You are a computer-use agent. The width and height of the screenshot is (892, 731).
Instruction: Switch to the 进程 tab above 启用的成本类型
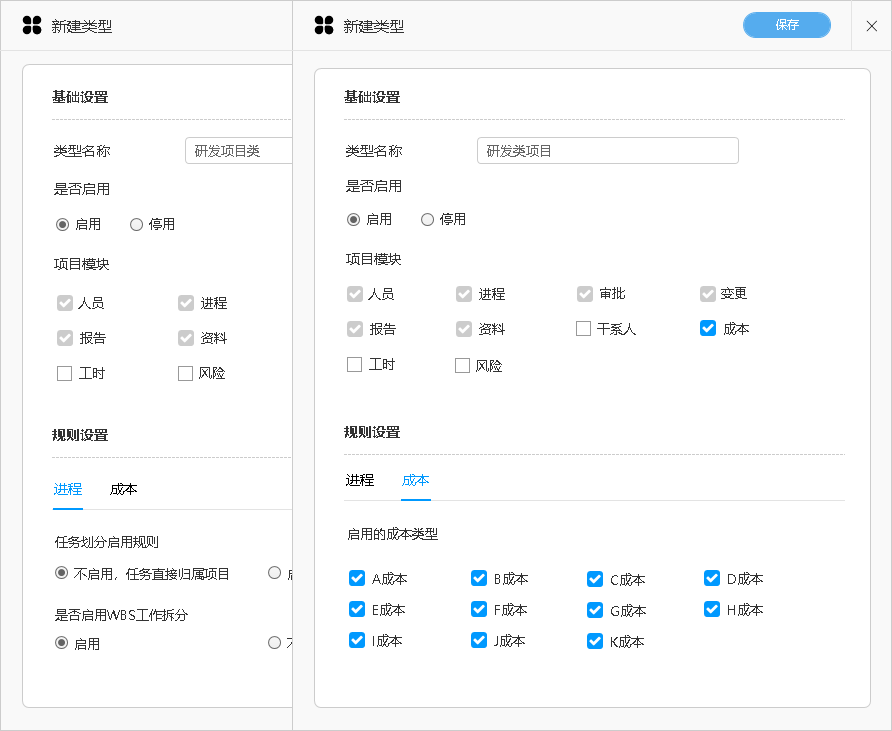(x=360, y=481)
